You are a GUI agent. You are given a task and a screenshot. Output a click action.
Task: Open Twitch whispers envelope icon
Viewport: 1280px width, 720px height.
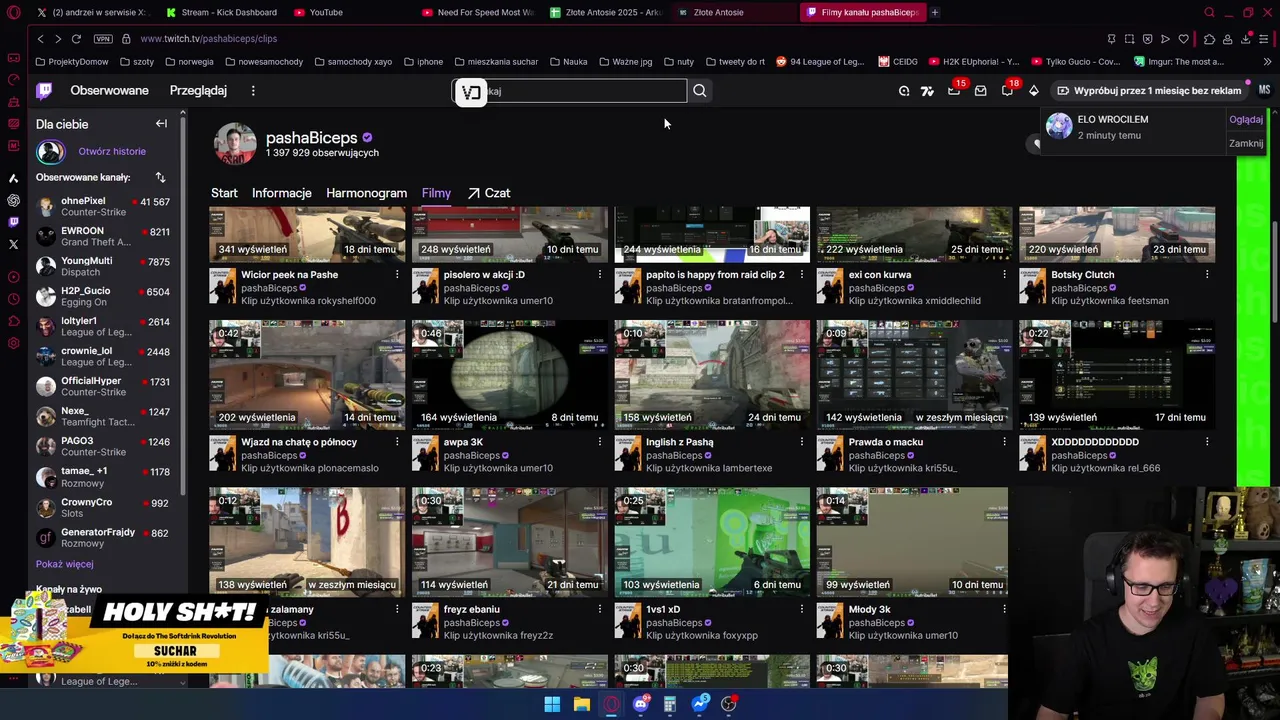click(x=980, y=91)
